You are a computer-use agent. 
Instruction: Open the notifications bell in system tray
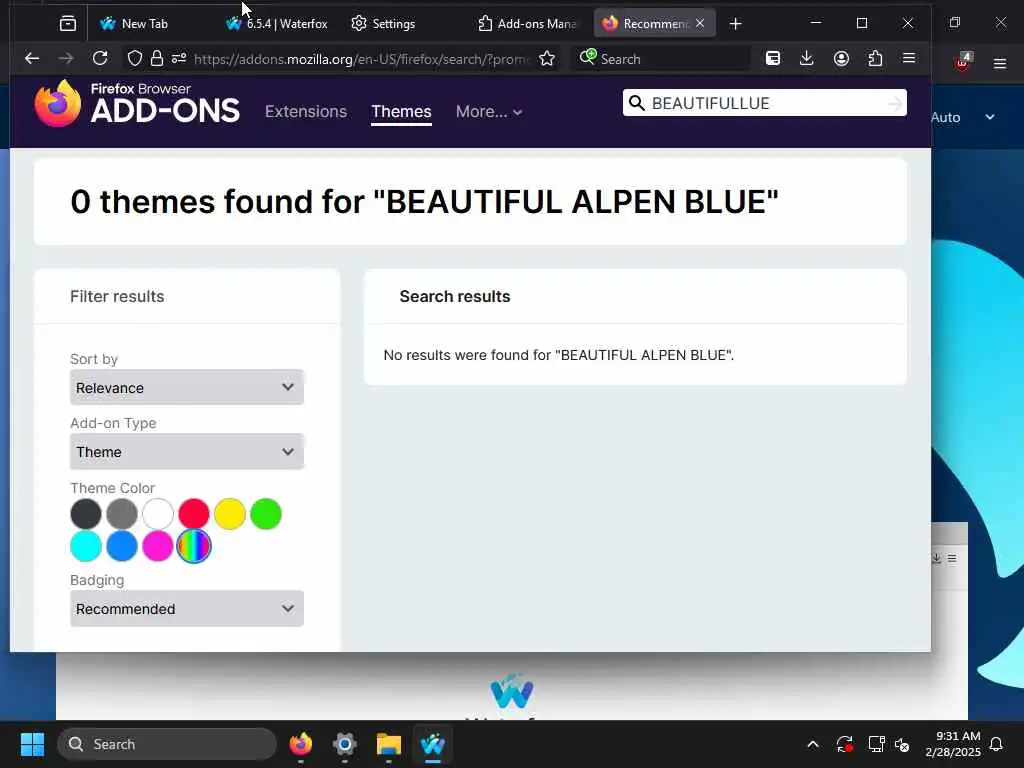point(997,744)
